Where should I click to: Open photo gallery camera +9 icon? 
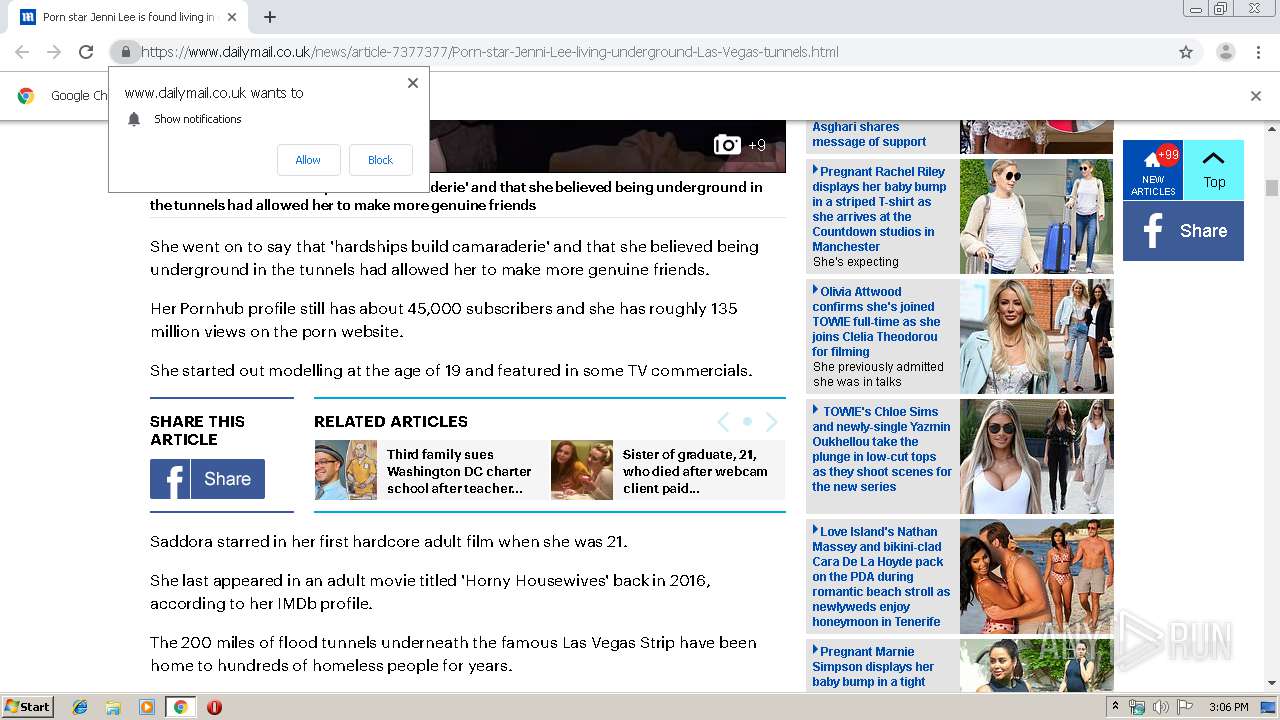(x=740, y=145)
